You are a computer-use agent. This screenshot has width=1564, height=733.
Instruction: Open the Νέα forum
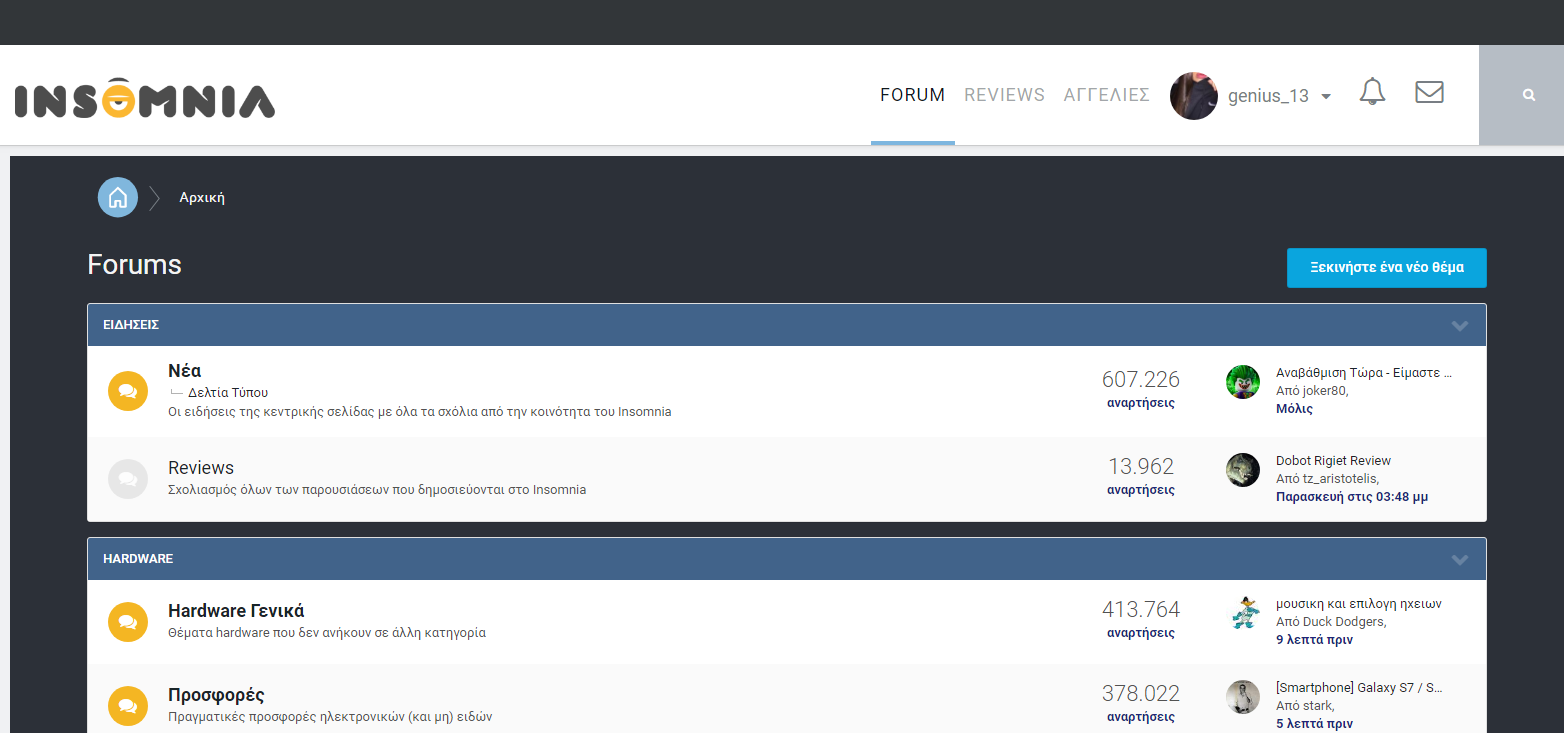click(x=185, y=371)
